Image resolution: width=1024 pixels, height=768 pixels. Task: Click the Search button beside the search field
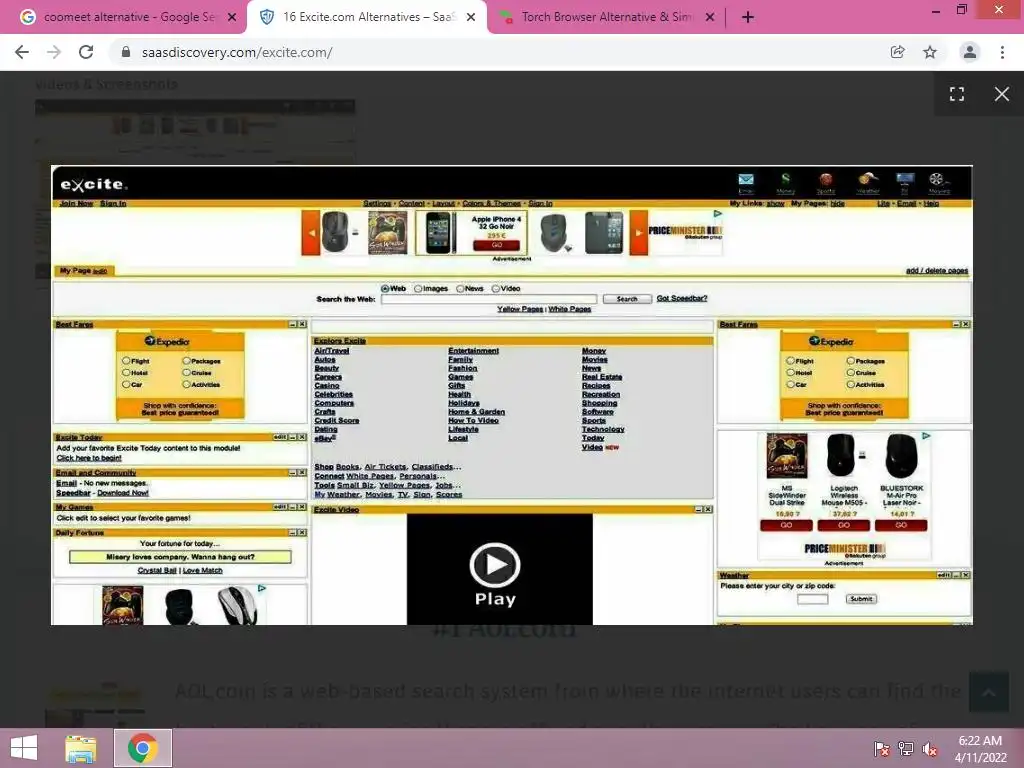(627, 299)
